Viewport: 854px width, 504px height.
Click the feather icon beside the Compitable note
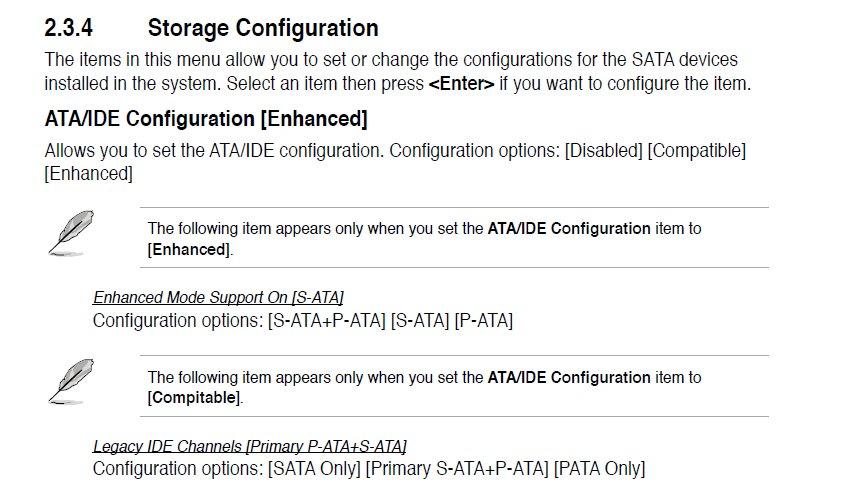pyautogui.click(x=71, y=381)
